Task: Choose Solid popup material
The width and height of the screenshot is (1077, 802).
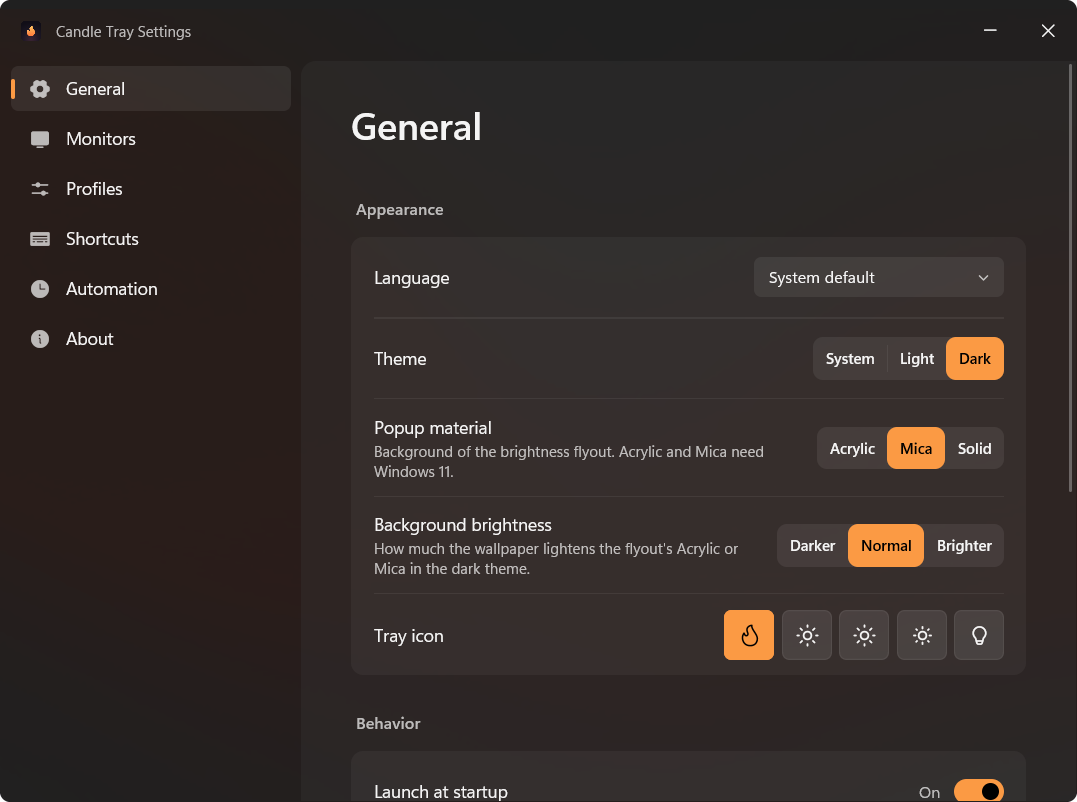Action: [974, 448]
